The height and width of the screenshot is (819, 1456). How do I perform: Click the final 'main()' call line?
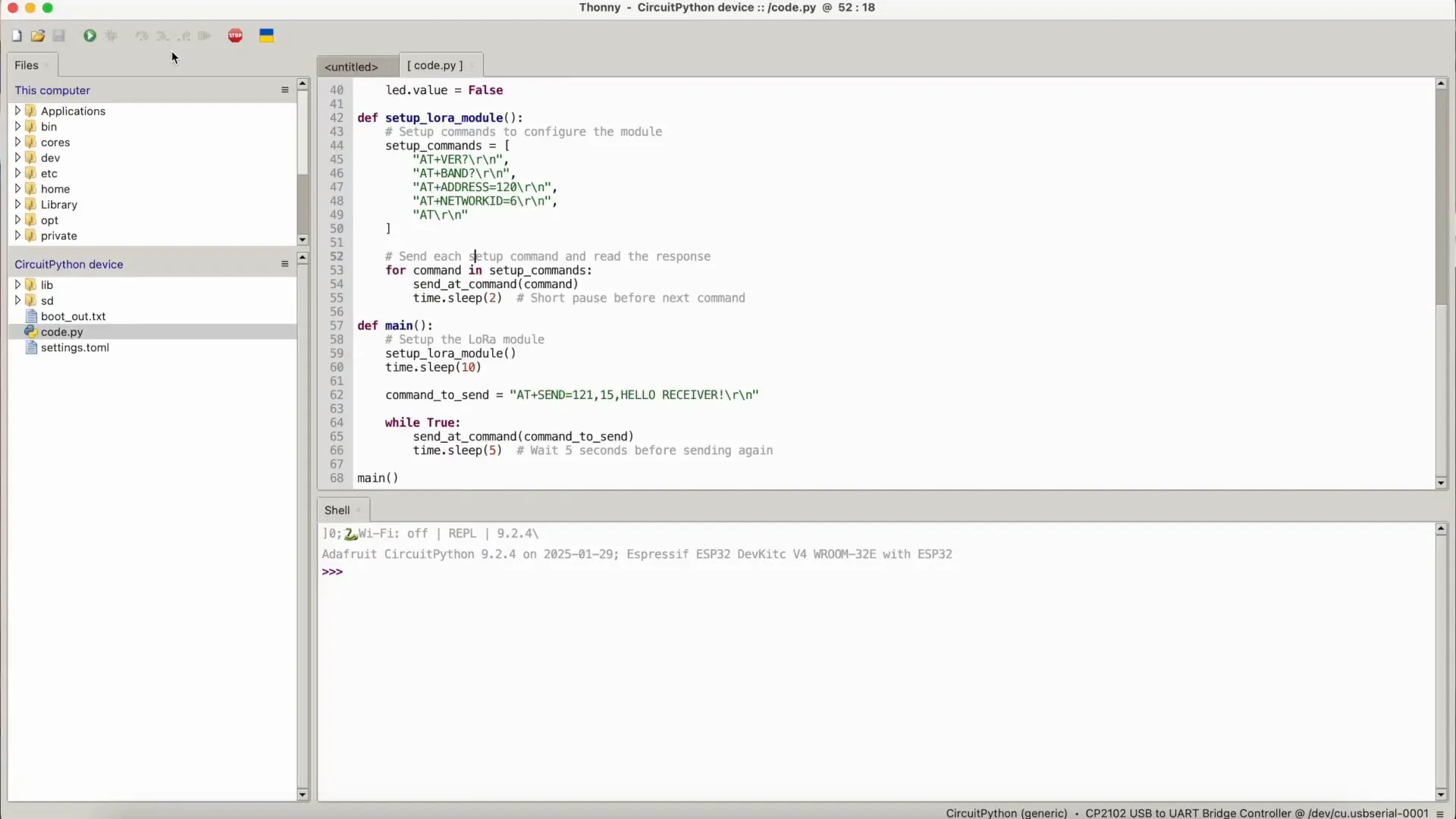[x=378, y=479]
